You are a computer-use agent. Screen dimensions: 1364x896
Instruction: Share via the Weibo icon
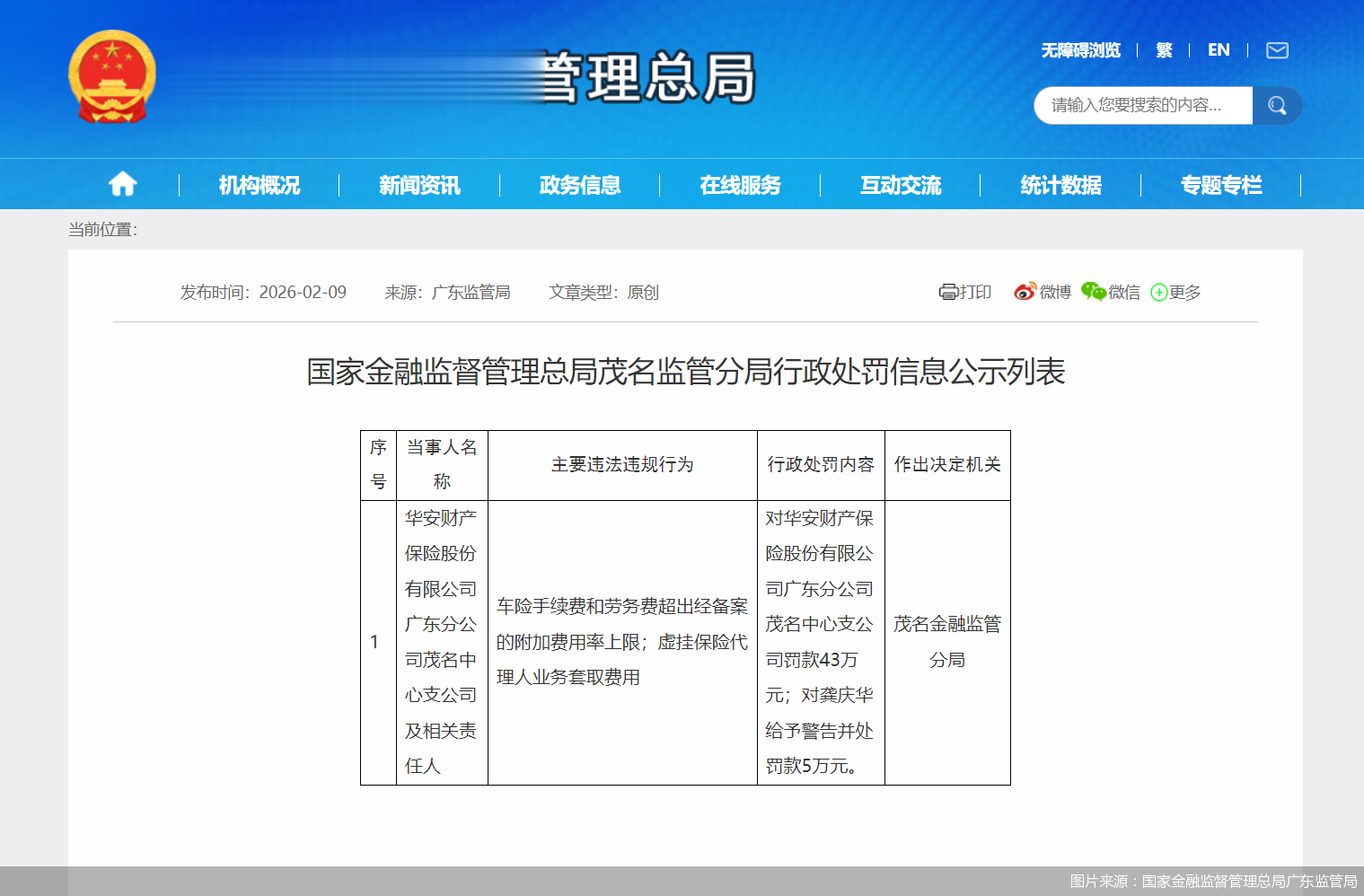1025,292
